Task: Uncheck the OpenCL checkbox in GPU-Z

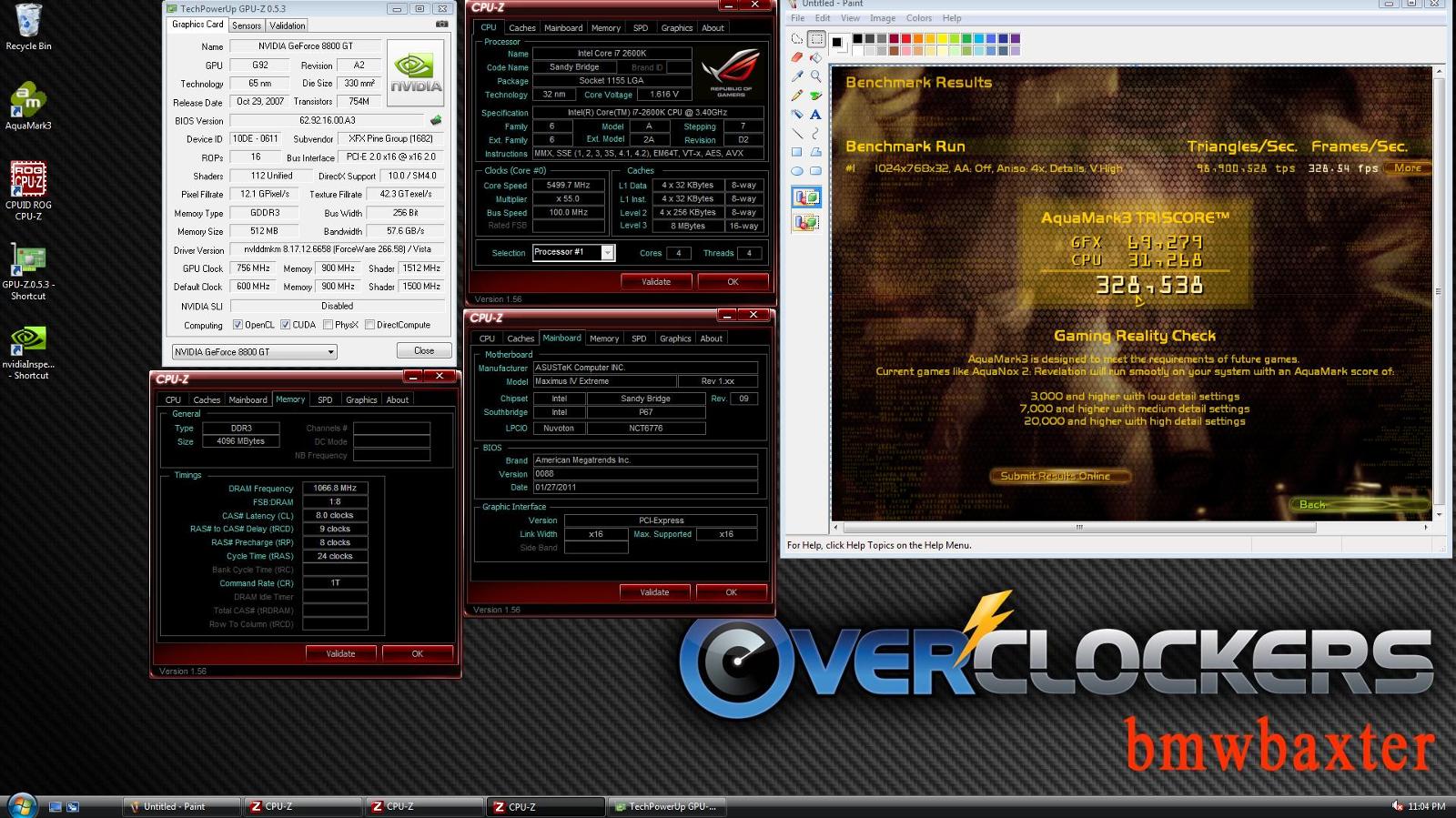Action: click(238, 325)
